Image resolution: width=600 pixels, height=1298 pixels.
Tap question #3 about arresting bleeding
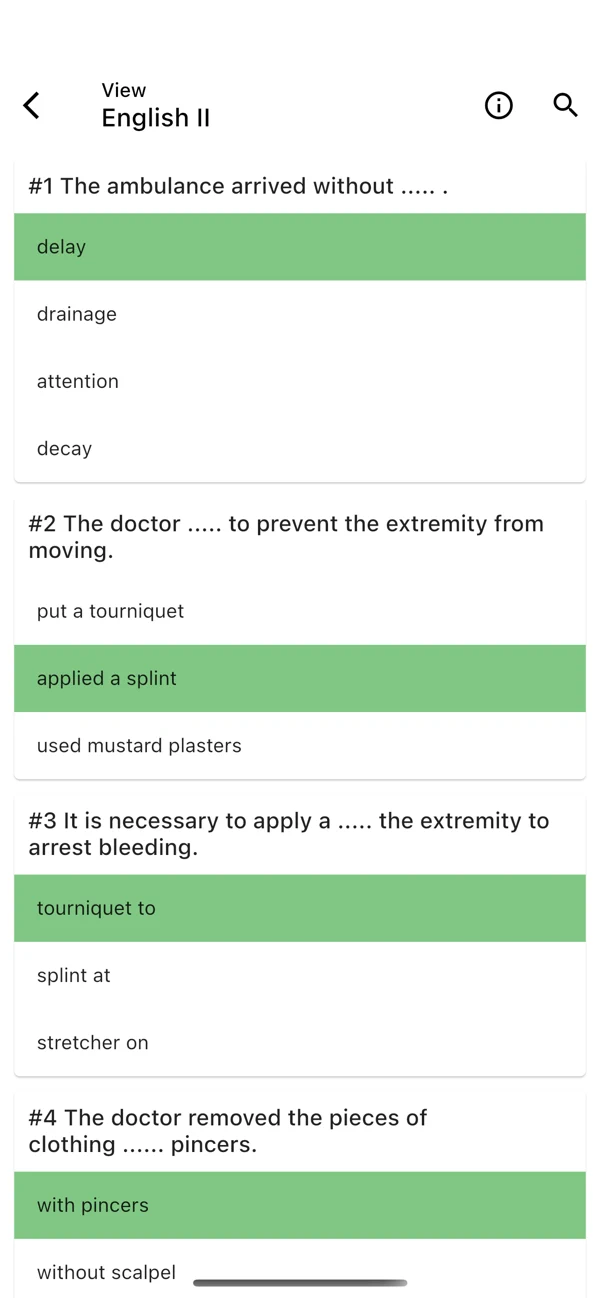pyautogui.click(x=289, y=834)
